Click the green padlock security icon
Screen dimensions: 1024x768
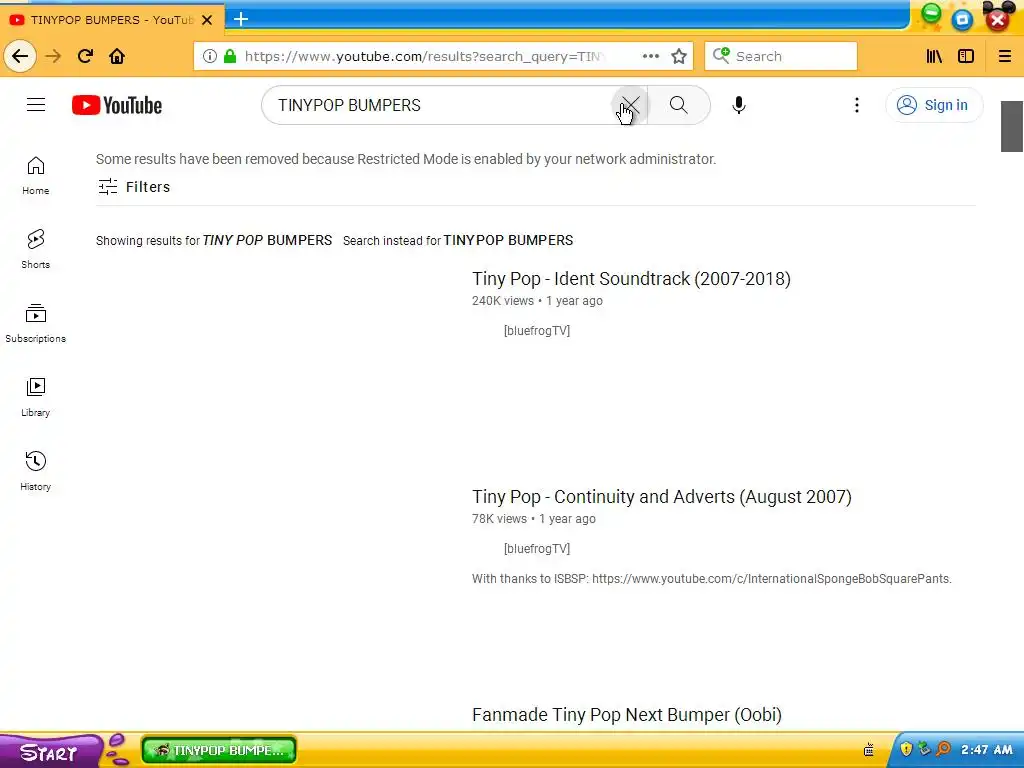pyautogui.click(x=230, y=56)
